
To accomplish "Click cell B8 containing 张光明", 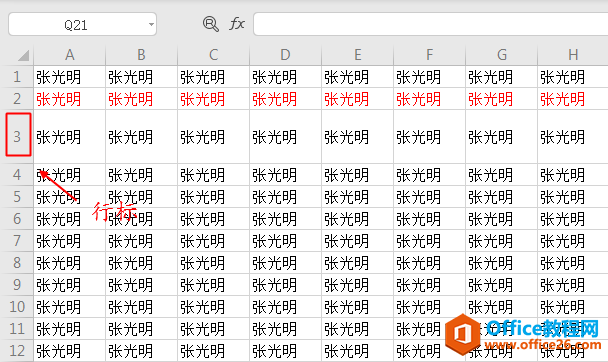I will (x=142, y=263).
